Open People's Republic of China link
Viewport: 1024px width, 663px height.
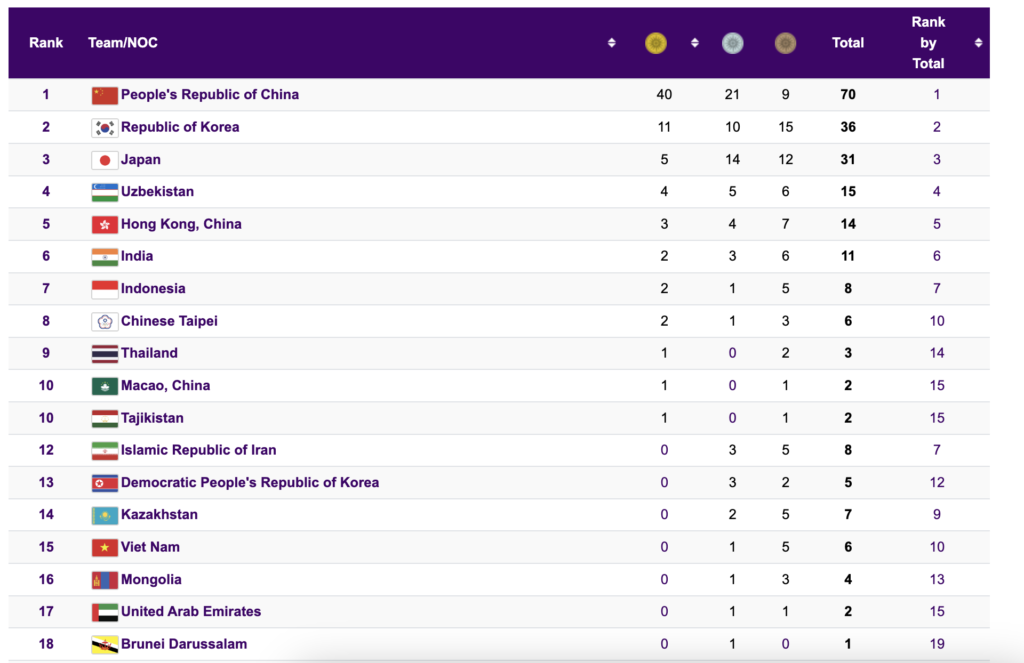point(210,95)
